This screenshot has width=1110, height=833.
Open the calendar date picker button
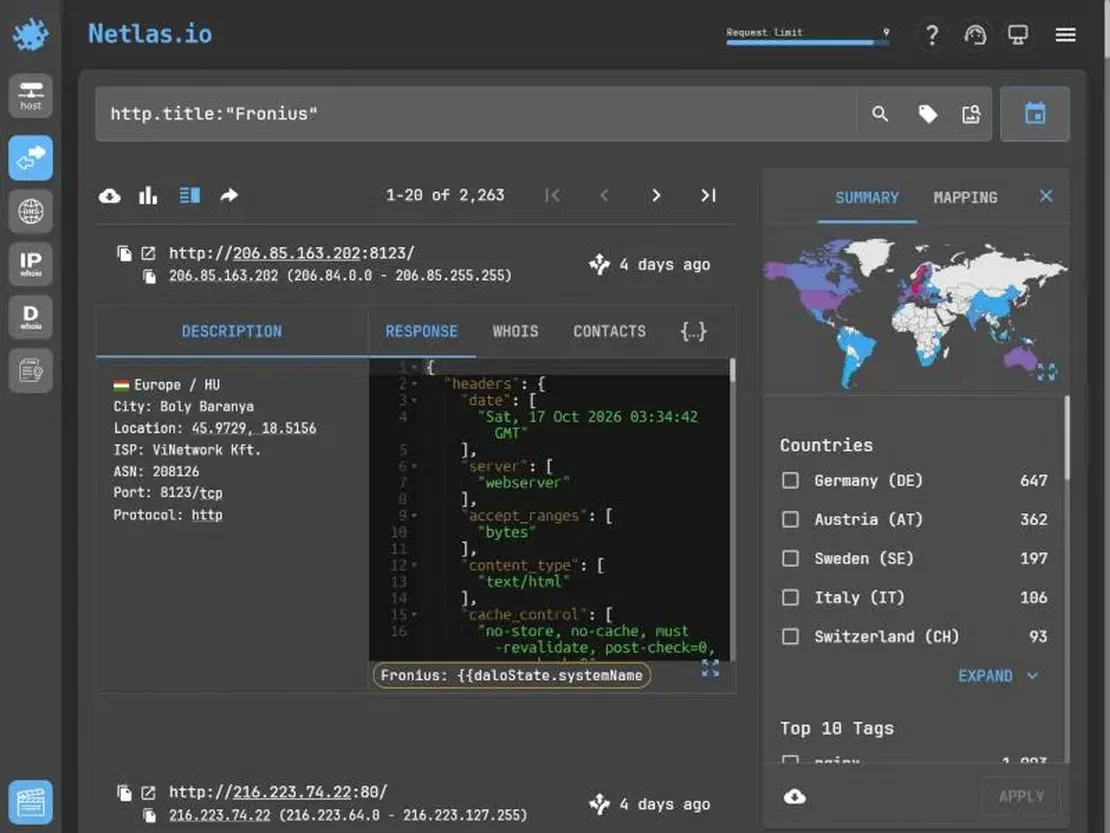pos(1035,113)
